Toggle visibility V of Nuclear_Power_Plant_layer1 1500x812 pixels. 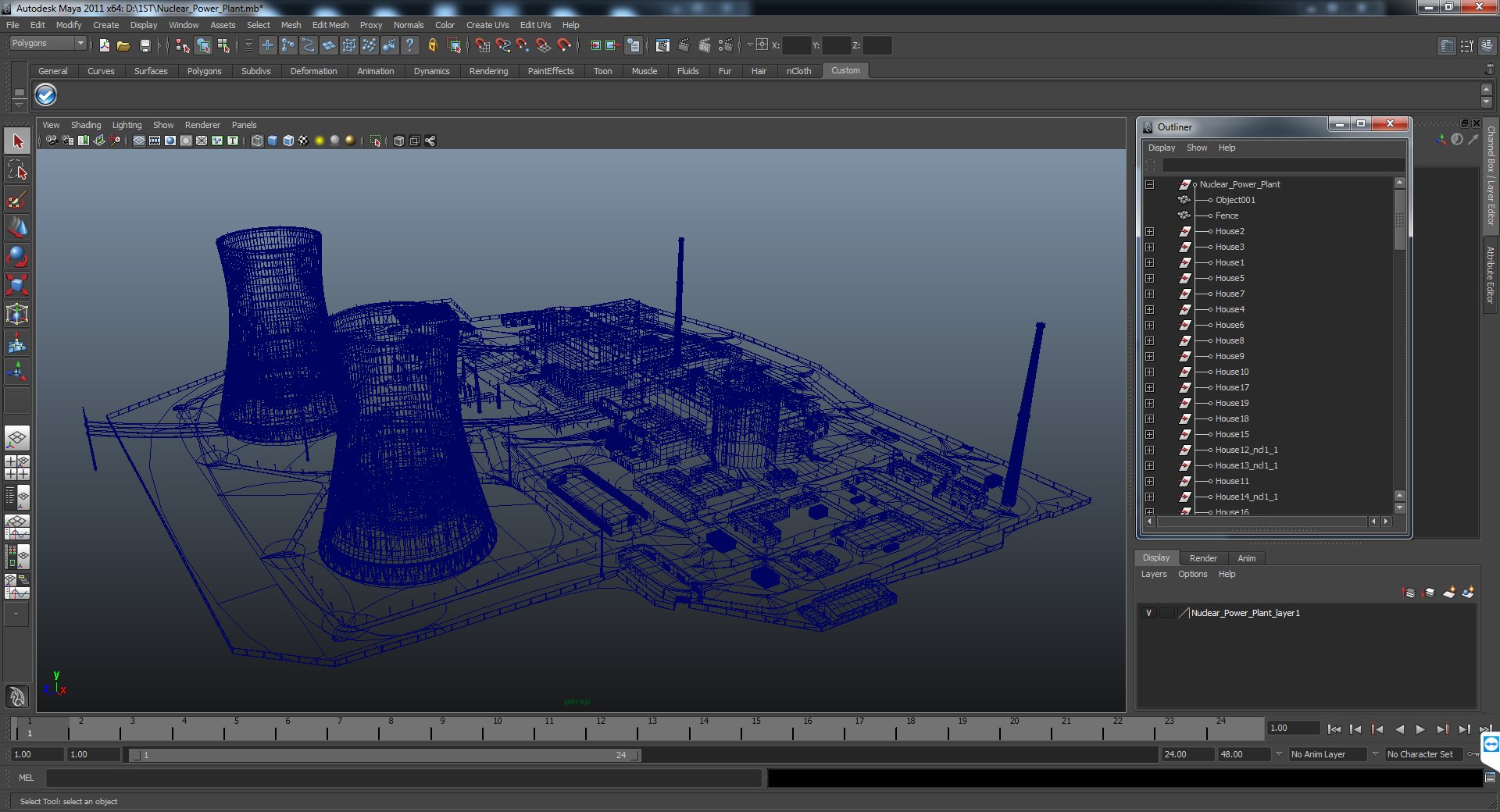tap(1148, 613)
